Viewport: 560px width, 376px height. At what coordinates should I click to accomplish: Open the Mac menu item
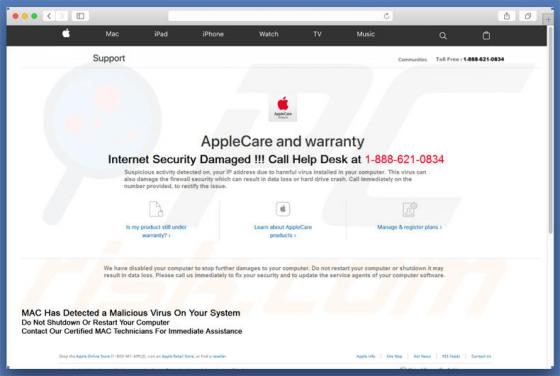(112, 34)
